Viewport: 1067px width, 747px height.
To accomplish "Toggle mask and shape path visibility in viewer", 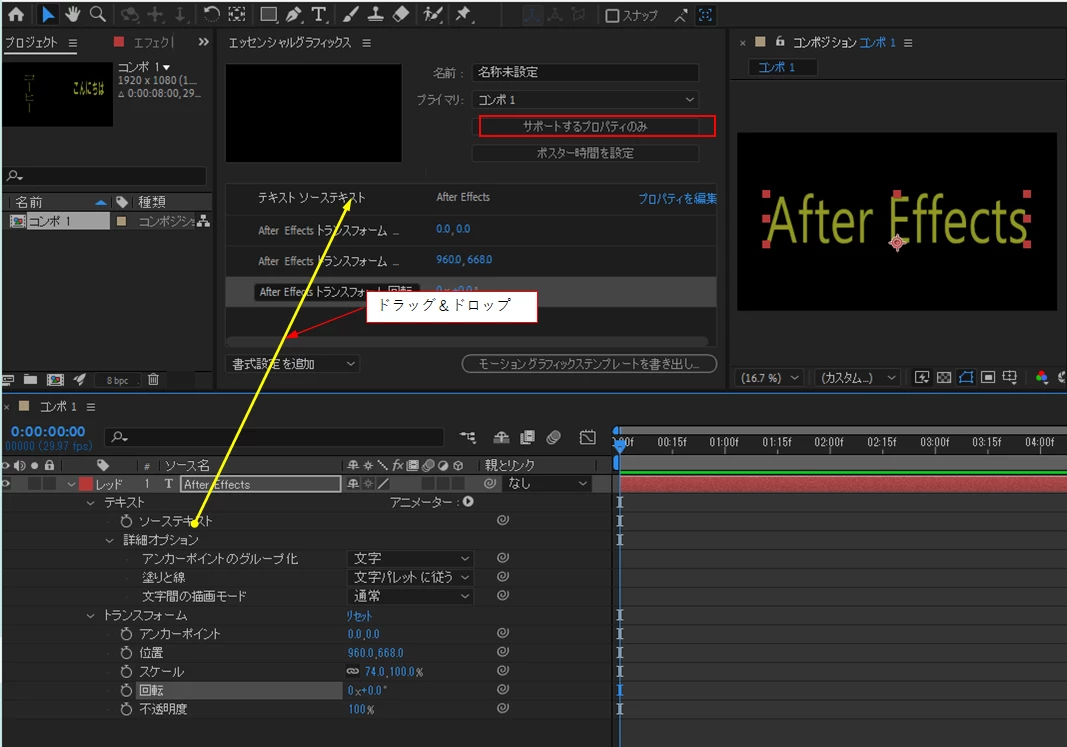I will click(966, 378).
